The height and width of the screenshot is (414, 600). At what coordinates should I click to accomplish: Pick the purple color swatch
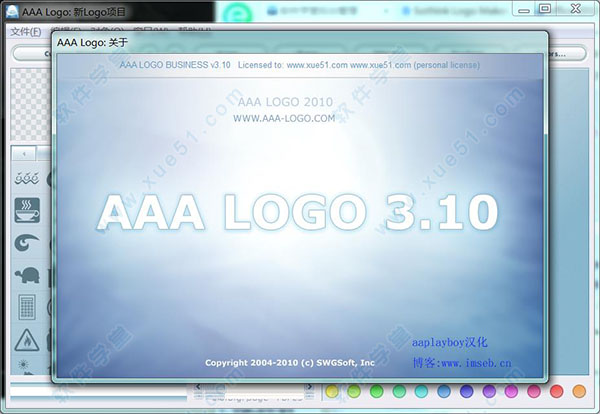tap(489, 391)
